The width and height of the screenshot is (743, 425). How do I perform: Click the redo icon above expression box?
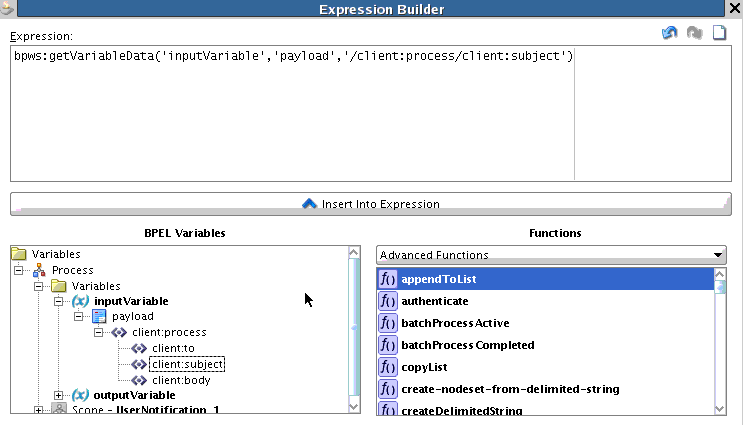click(695, 33)
